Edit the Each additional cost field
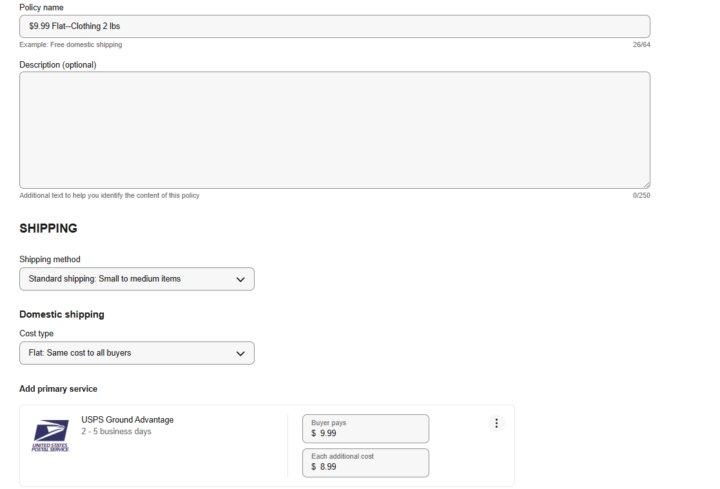Screen dimensions: 720x489 366,462
